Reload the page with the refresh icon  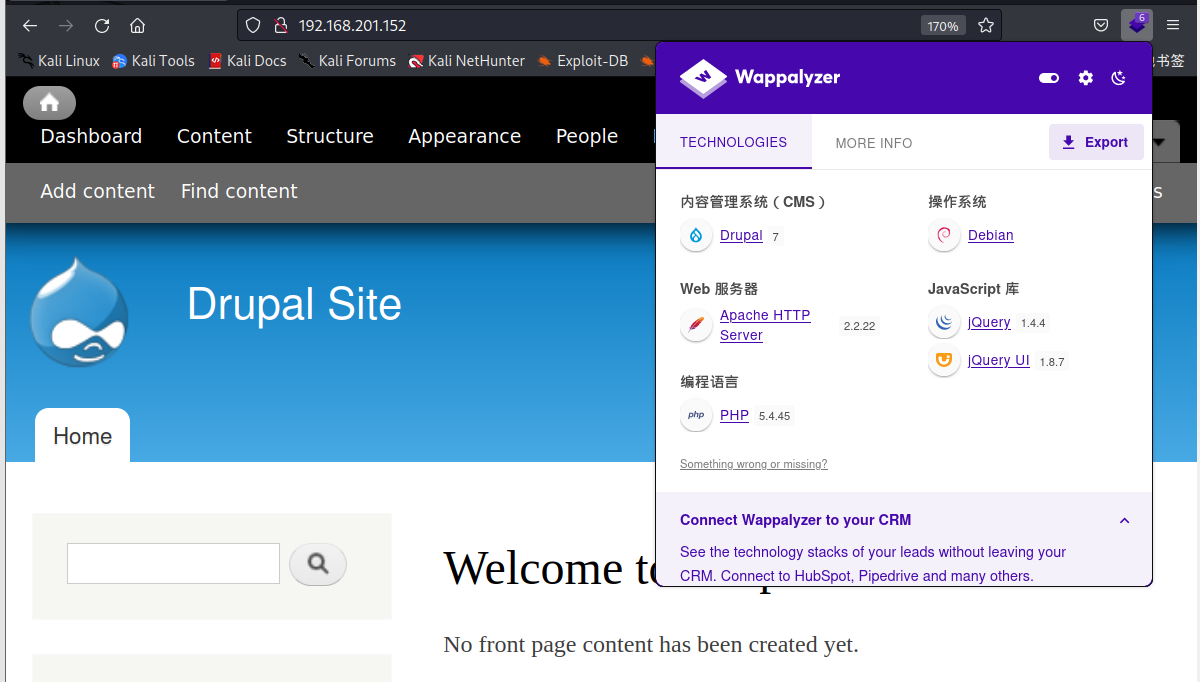(x=102, y=26)
